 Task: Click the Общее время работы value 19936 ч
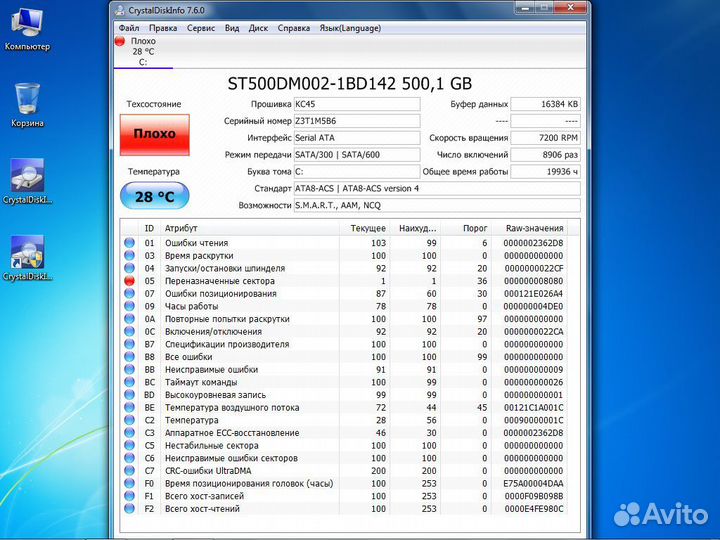546,172
